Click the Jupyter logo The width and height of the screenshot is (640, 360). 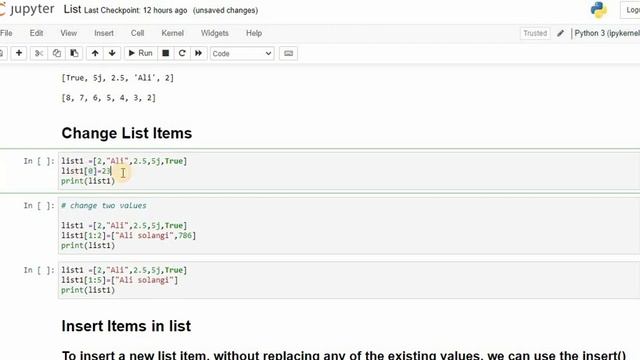(27, 9)
